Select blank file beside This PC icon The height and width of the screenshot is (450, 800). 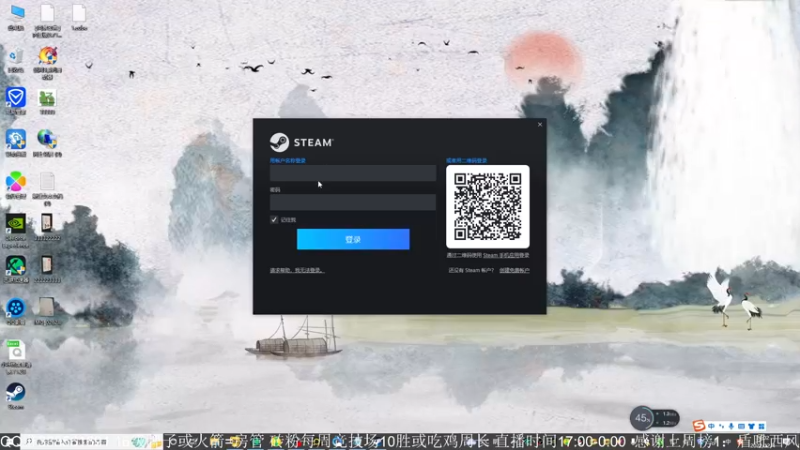point(47,20)
